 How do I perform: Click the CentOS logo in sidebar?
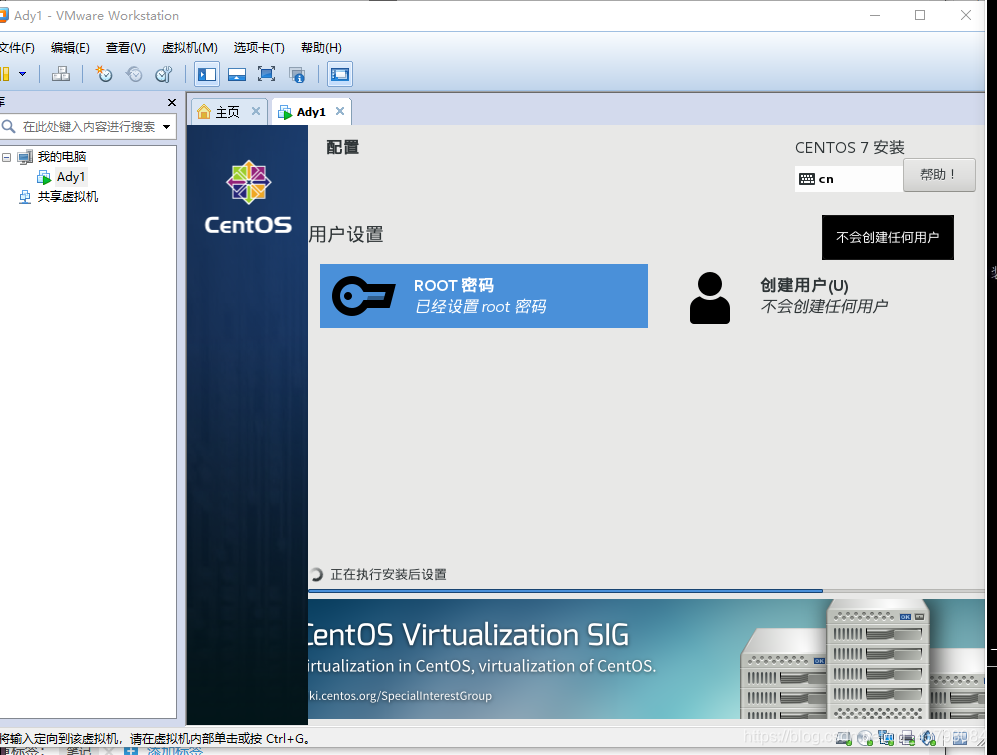click(248, 197)
